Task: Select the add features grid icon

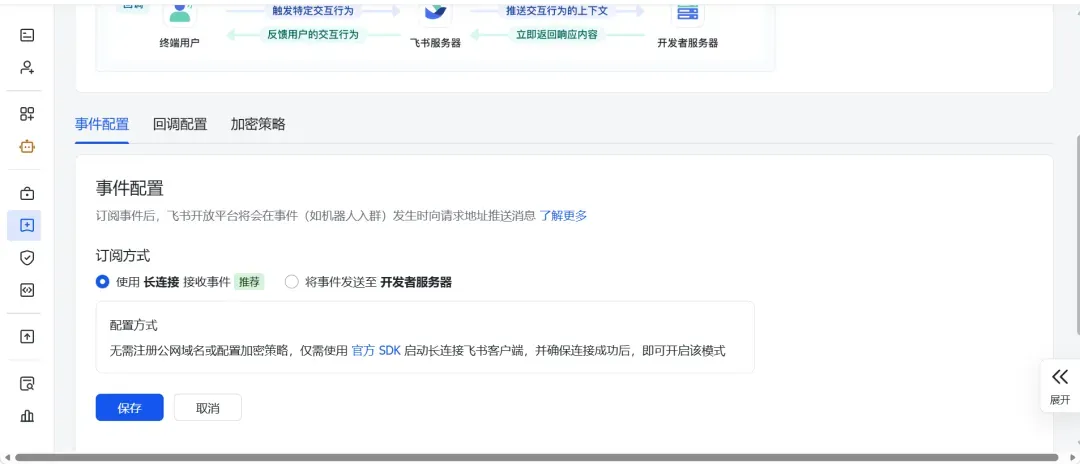Action: tap(27, 114)
